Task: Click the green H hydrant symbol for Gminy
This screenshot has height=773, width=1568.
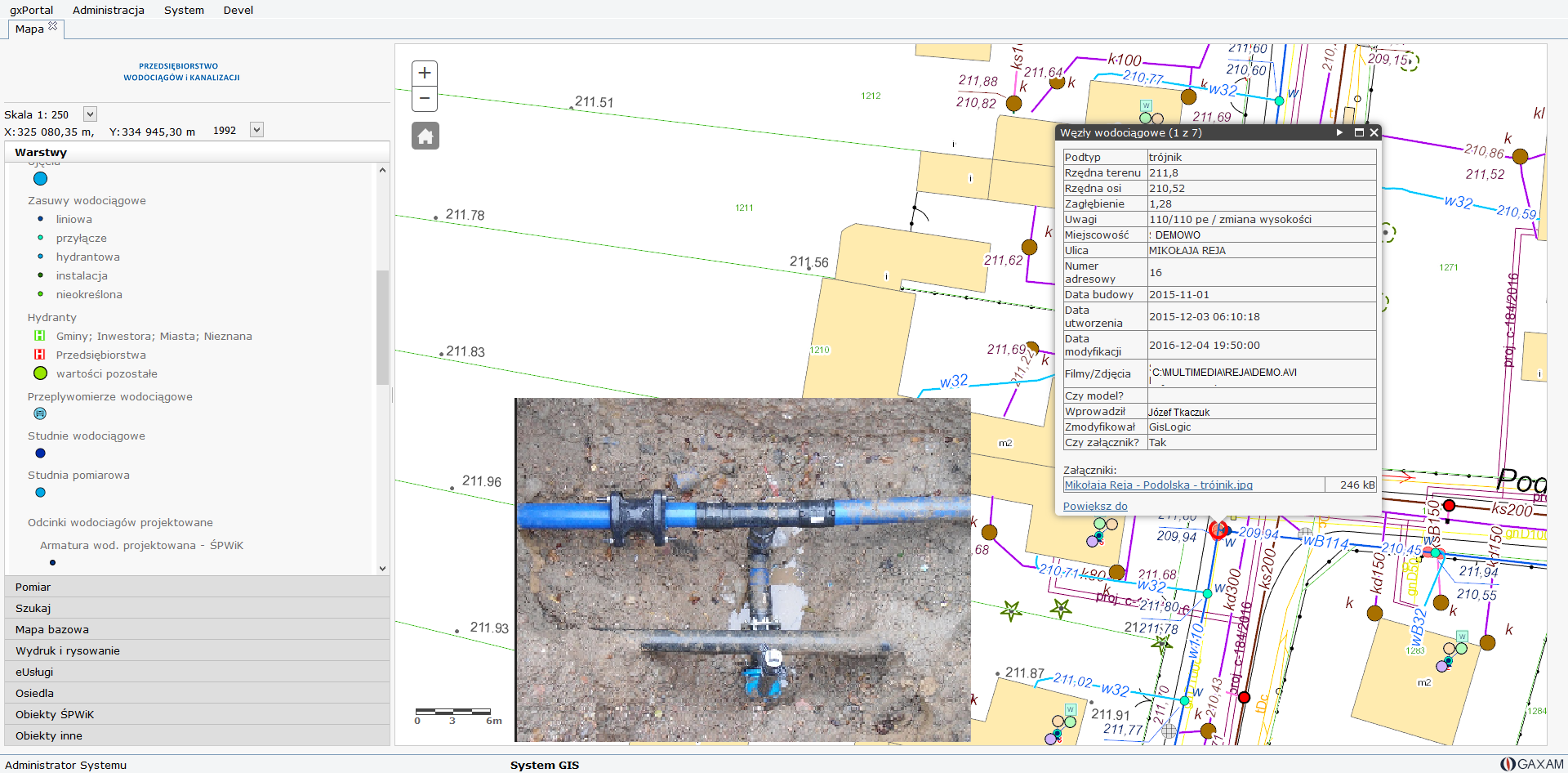Action: point(39,336)
